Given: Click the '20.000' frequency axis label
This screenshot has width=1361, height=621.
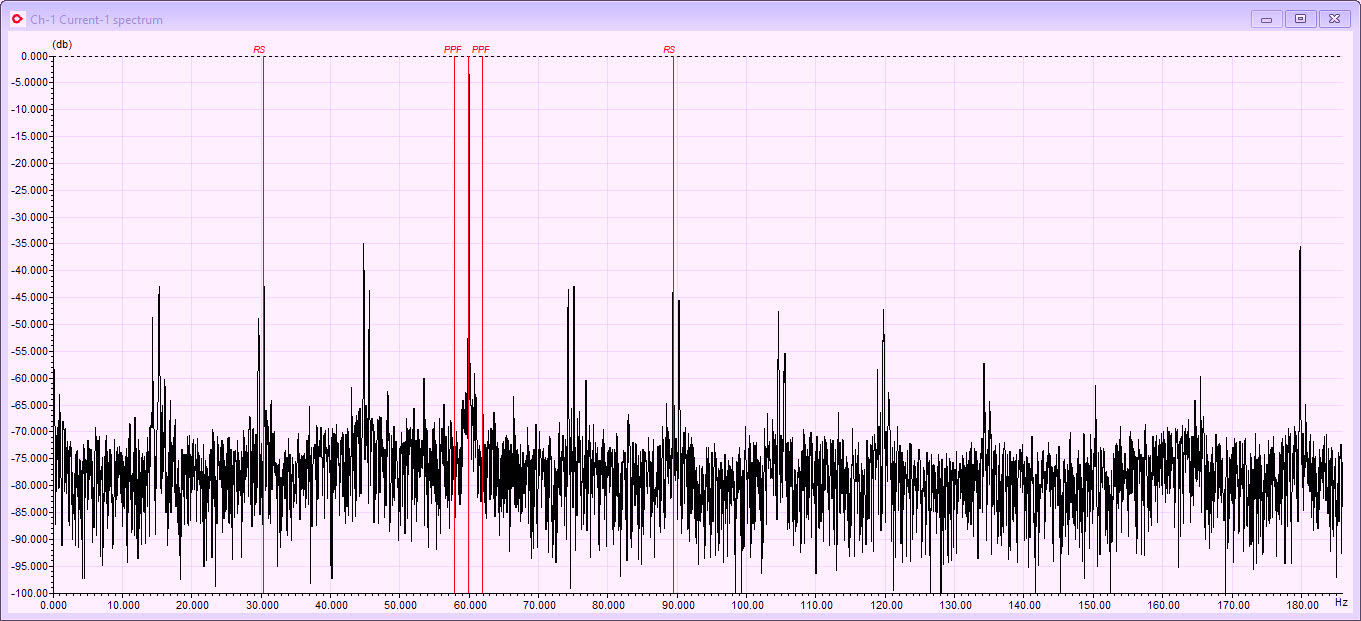Looking at the screenshot, I should pos(192,605).
